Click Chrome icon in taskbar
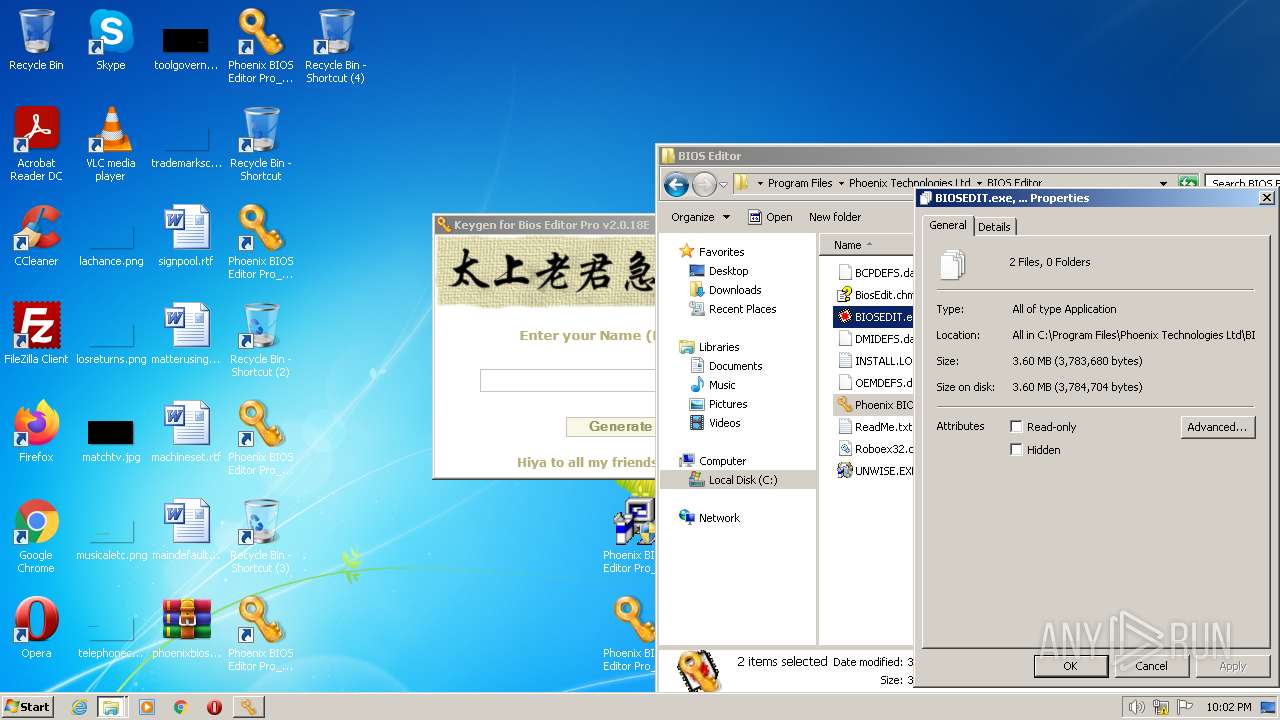The image size is (1280, 720). pyautogui.click(x=181, y=707)
